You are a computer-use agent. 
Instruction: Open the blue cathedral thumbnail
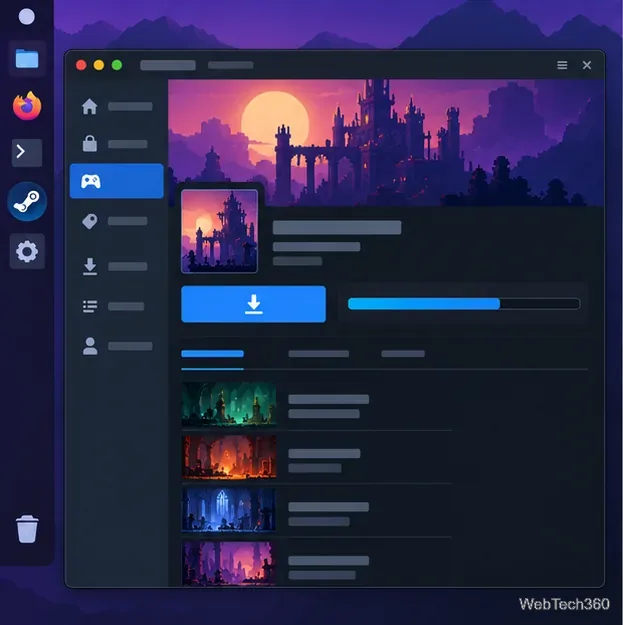point(229,510)
